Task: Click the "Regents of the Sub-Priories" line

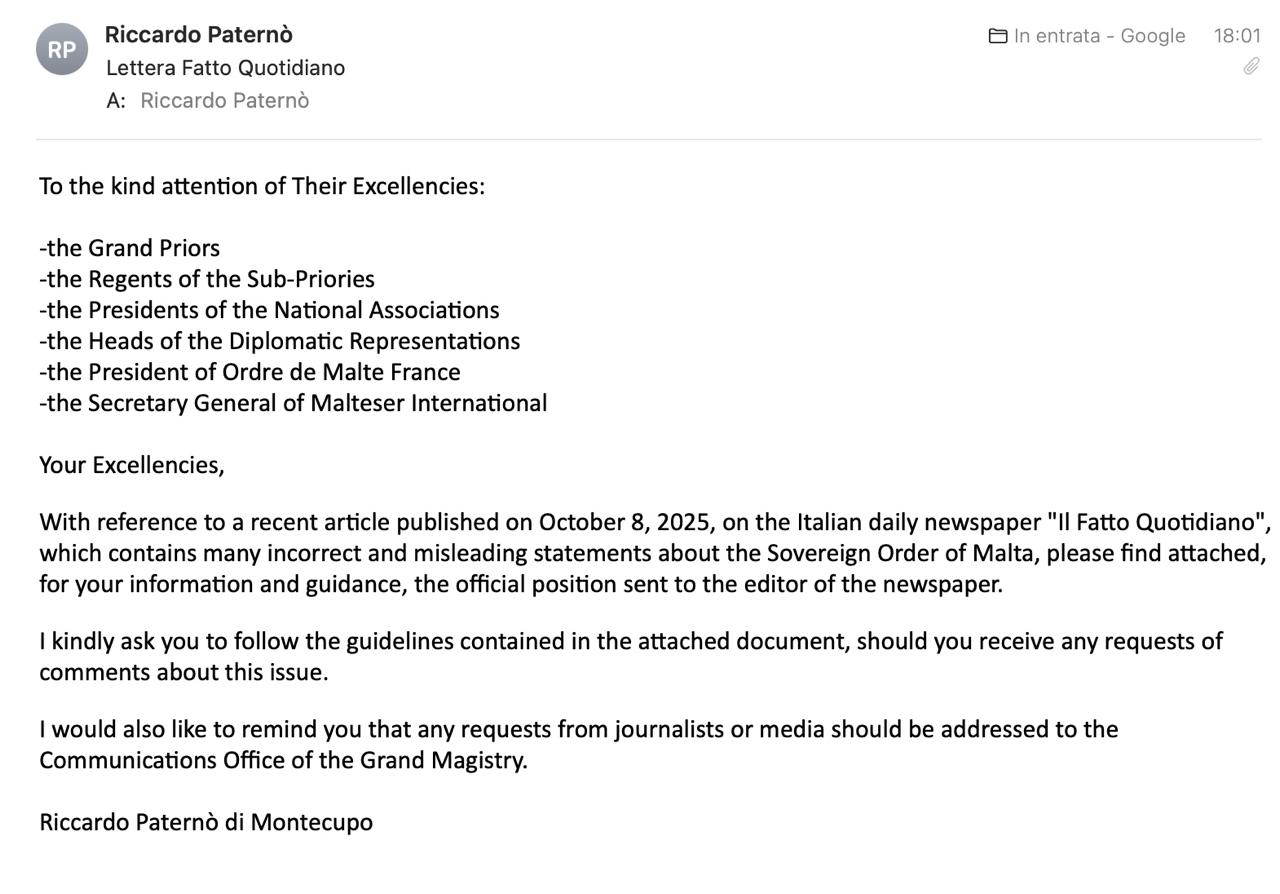Action: [x=207, y=279]
